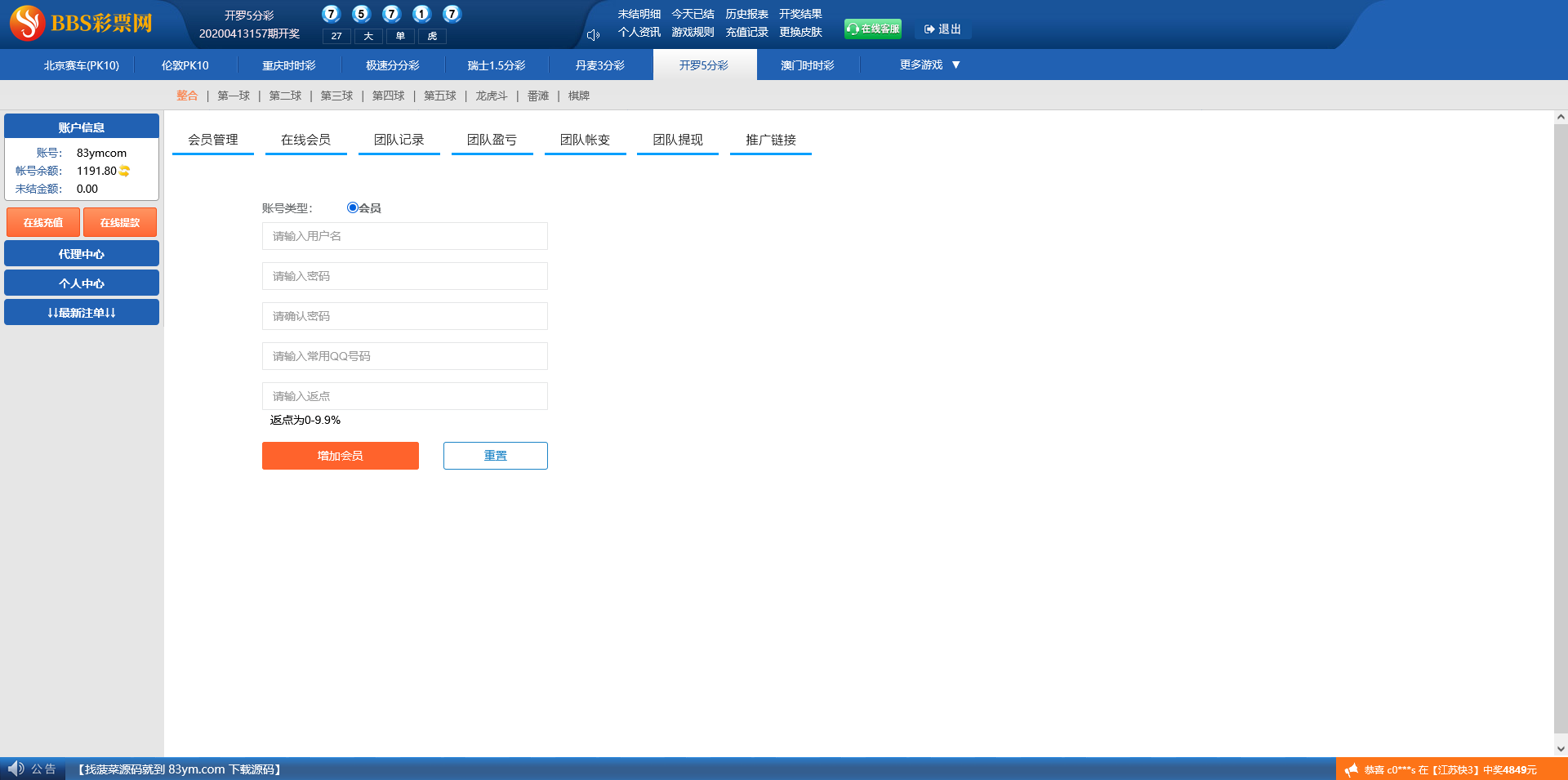The width and height of the screenshot is (1568, 780).
Task: Select the 会员 account type radio
Action: 353,207
